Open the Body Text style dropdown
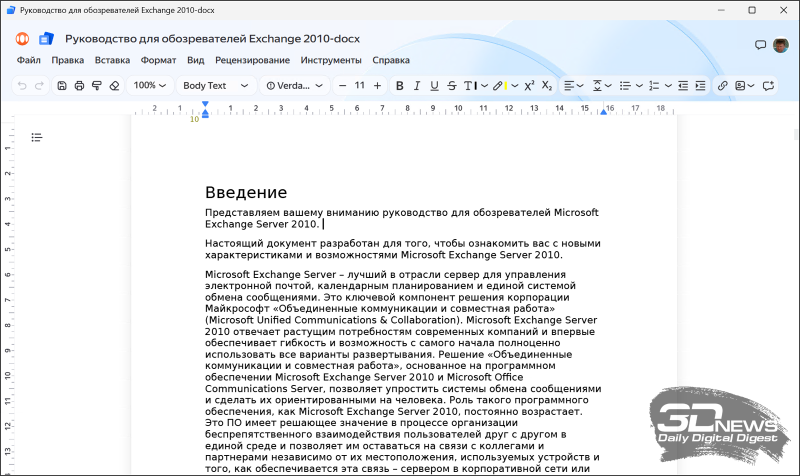Screen dimensions: 800x476 coord(215,86)
